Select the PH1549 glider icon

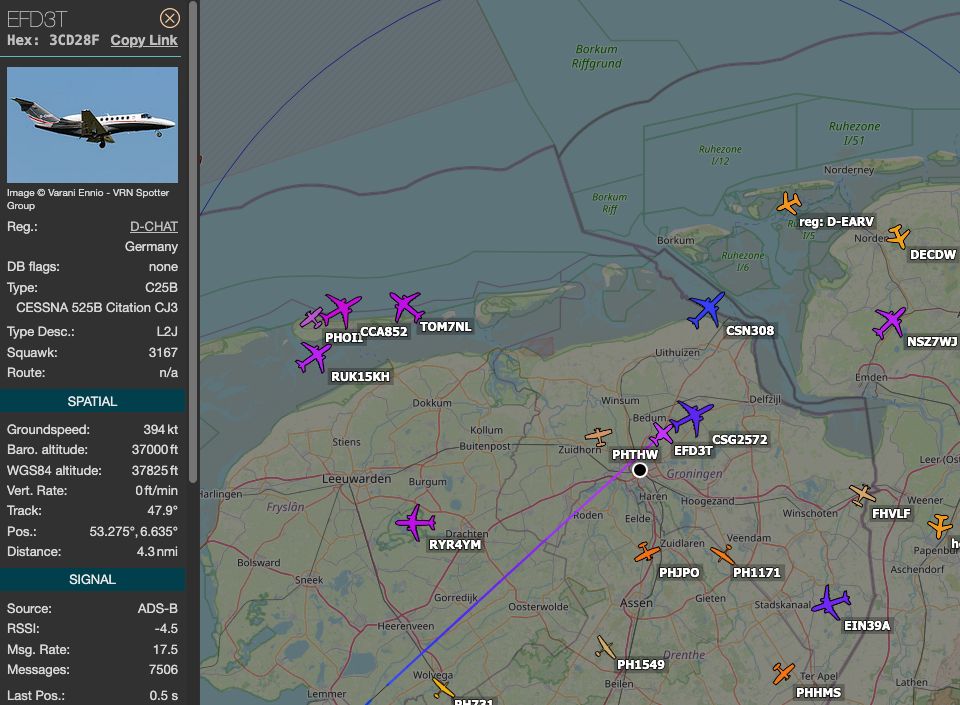[605, 647]
